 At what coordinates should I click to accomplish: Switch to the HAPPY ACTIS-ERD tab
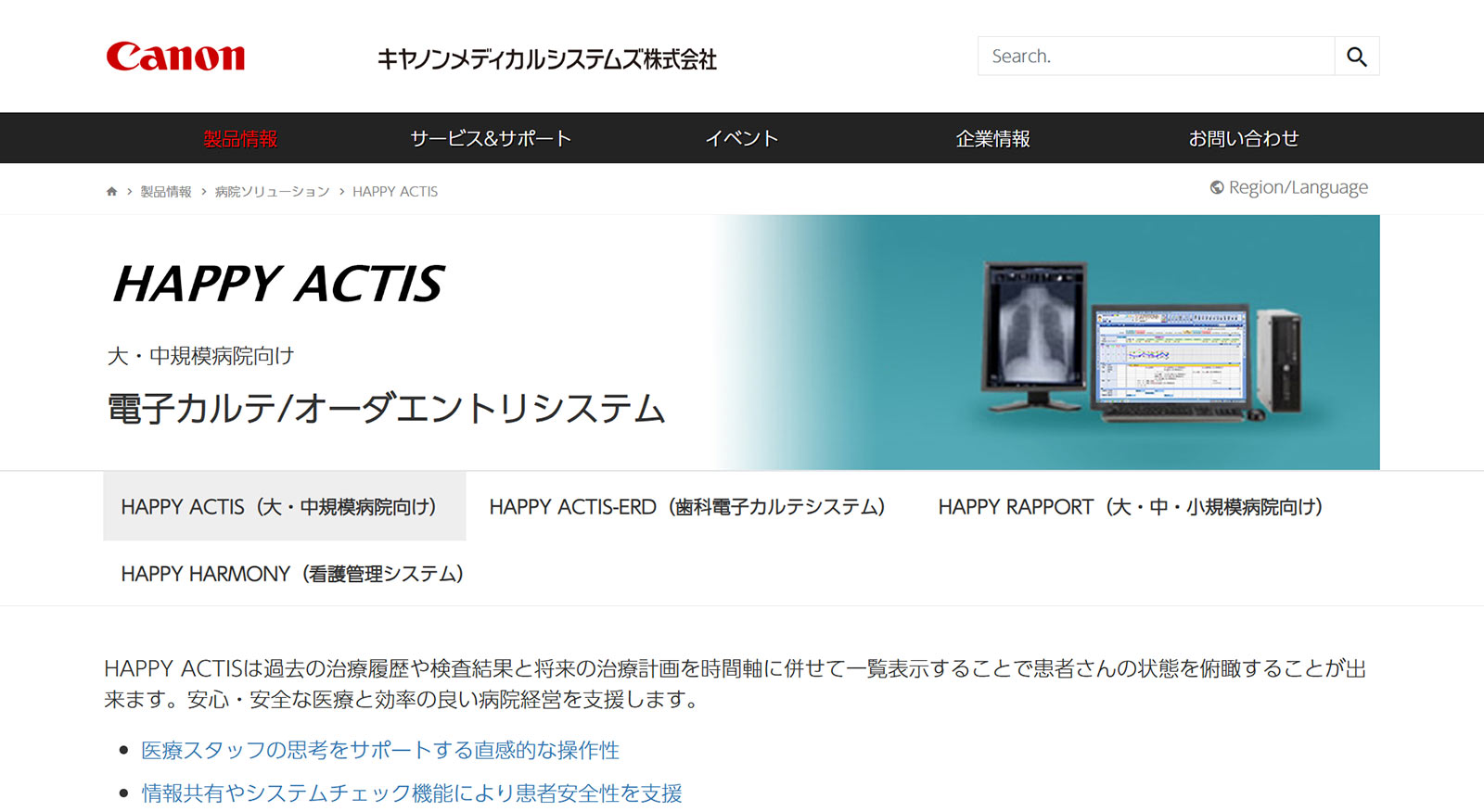(687, 506)
